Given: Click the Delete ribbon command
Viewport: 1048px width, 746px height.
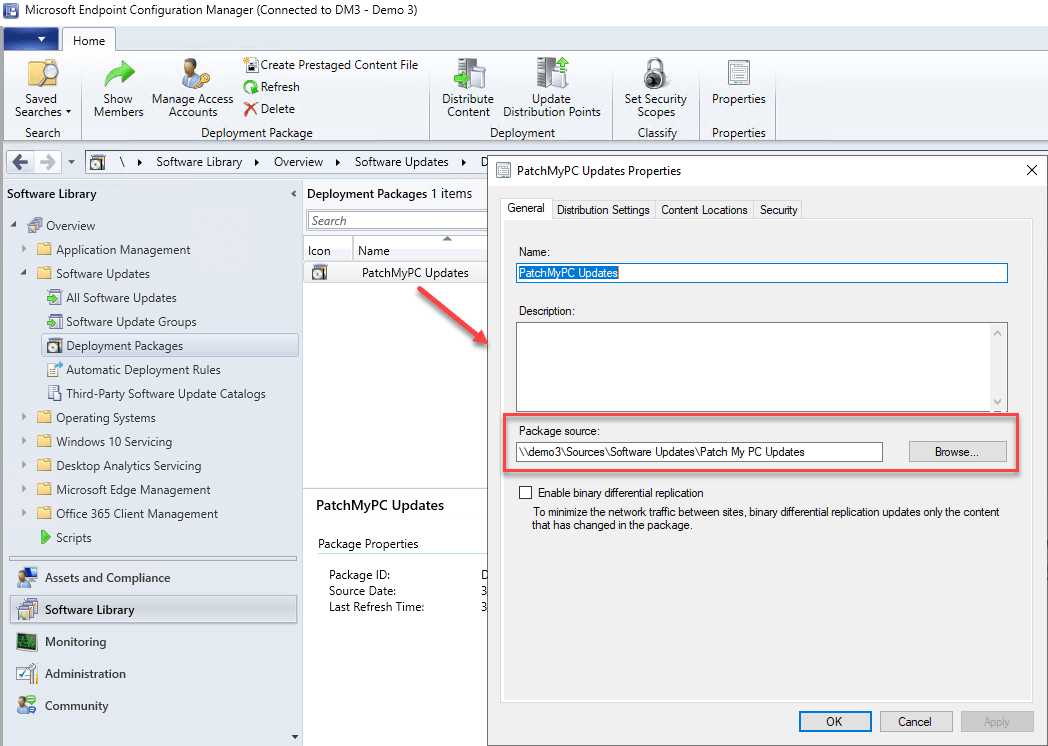Looking at the screenshot, I should click(x=269, y=109).
